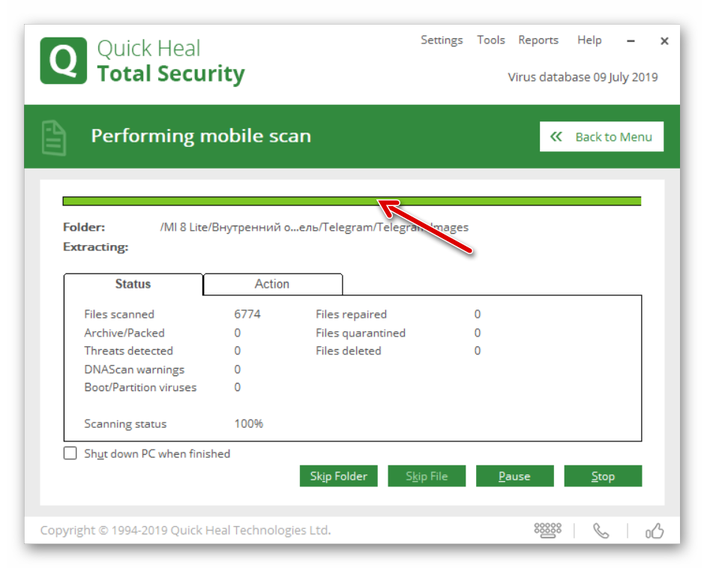Click the Scanning status 100% value
Screen dimensions: 704x568
[x=248, y=423]
